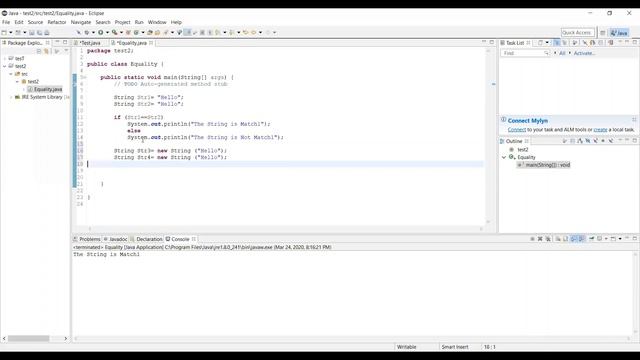The height and width of the screenshot is (360, 640).
Task: Toggle Show Console on standard output change
Action: pos(573,239)
